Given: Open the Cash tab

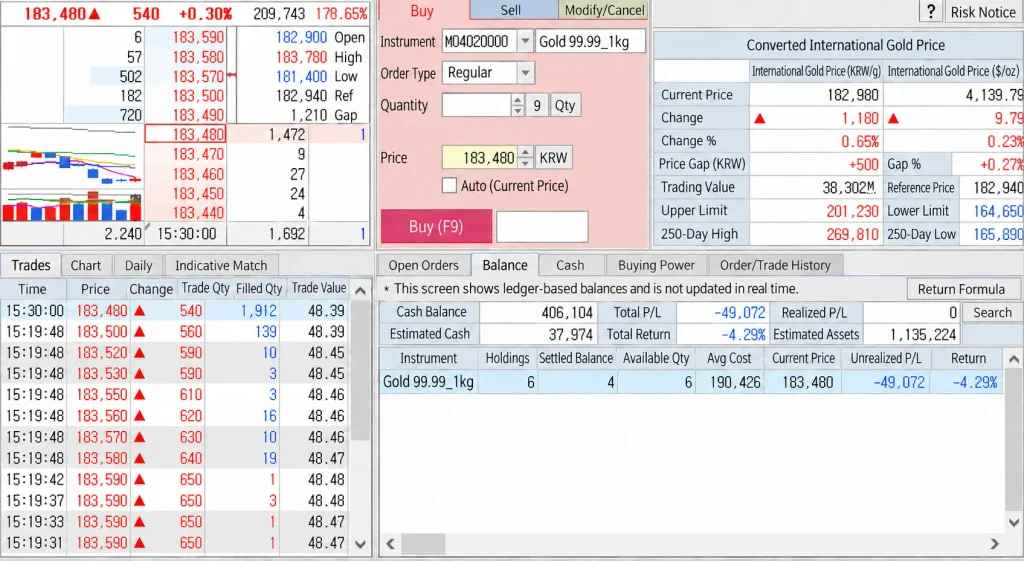Looking at the screenshot, I should 570,265.
